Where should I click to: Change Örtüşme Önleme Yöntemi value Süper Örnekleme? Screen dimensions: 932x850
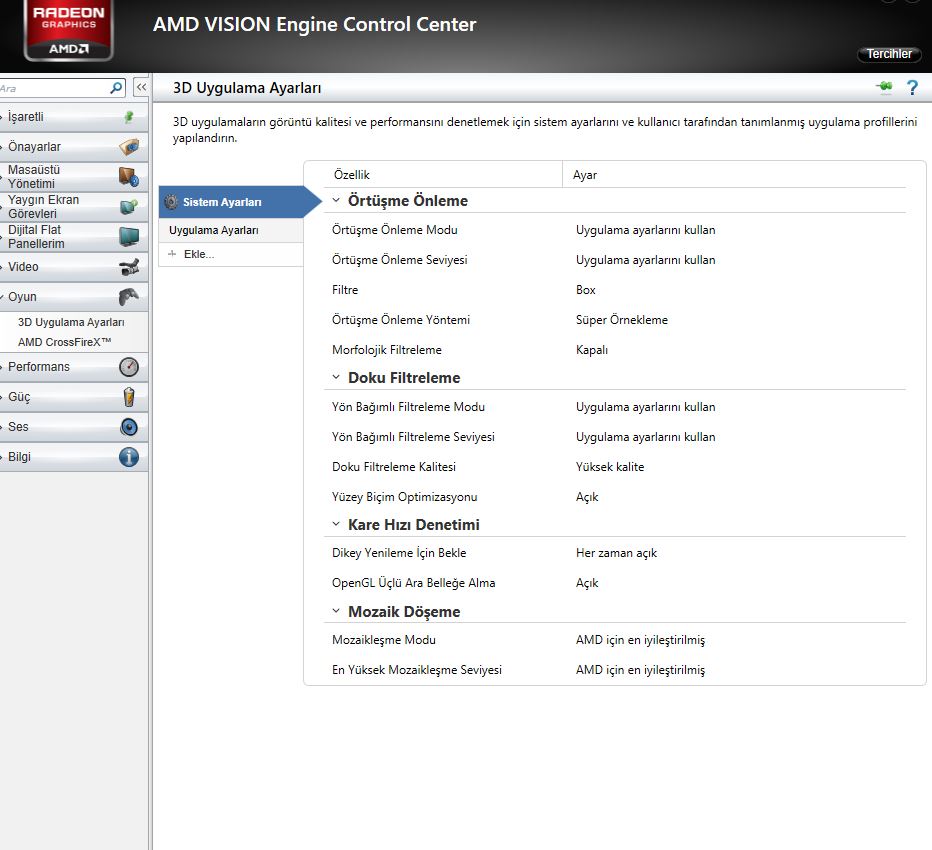coord(622,320)
